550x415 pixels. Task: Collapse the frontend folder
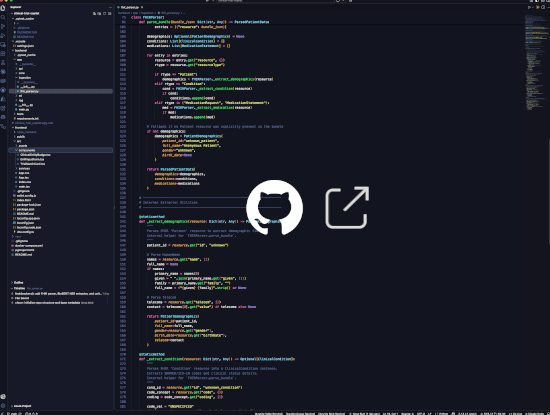pyautogui.click(x=21, y=128)
